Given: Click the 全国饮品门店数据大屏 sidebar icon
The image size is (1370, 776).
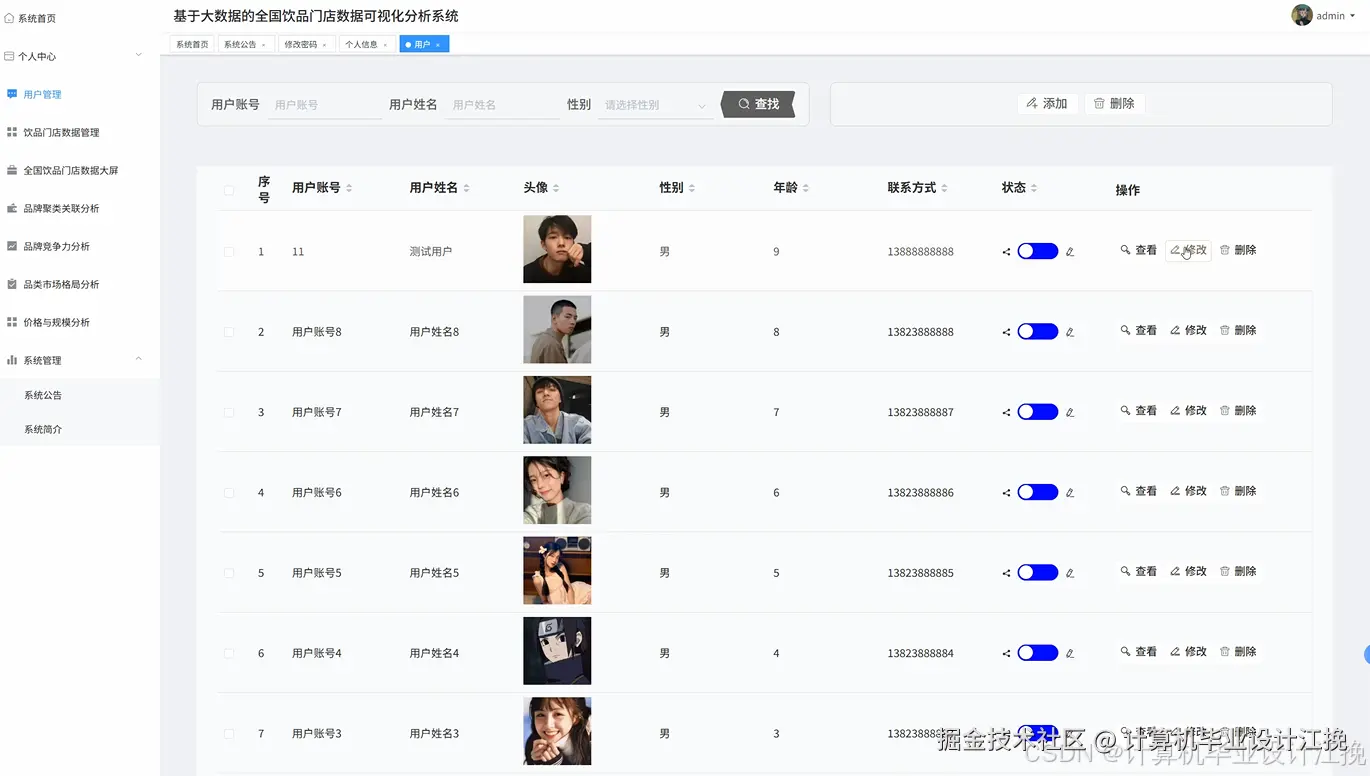Looking at the screenshot, I should point(12,170).
